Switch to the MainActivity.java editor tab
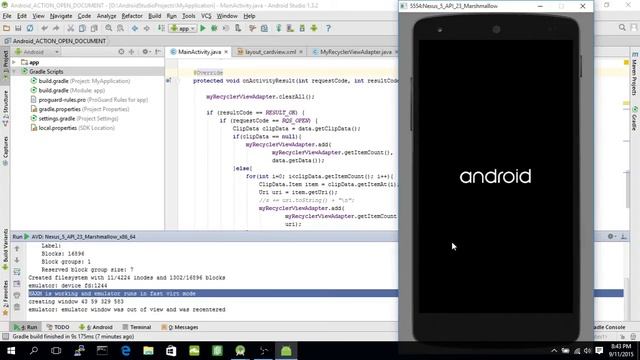The image size is (640, 360). pos(199,52)
